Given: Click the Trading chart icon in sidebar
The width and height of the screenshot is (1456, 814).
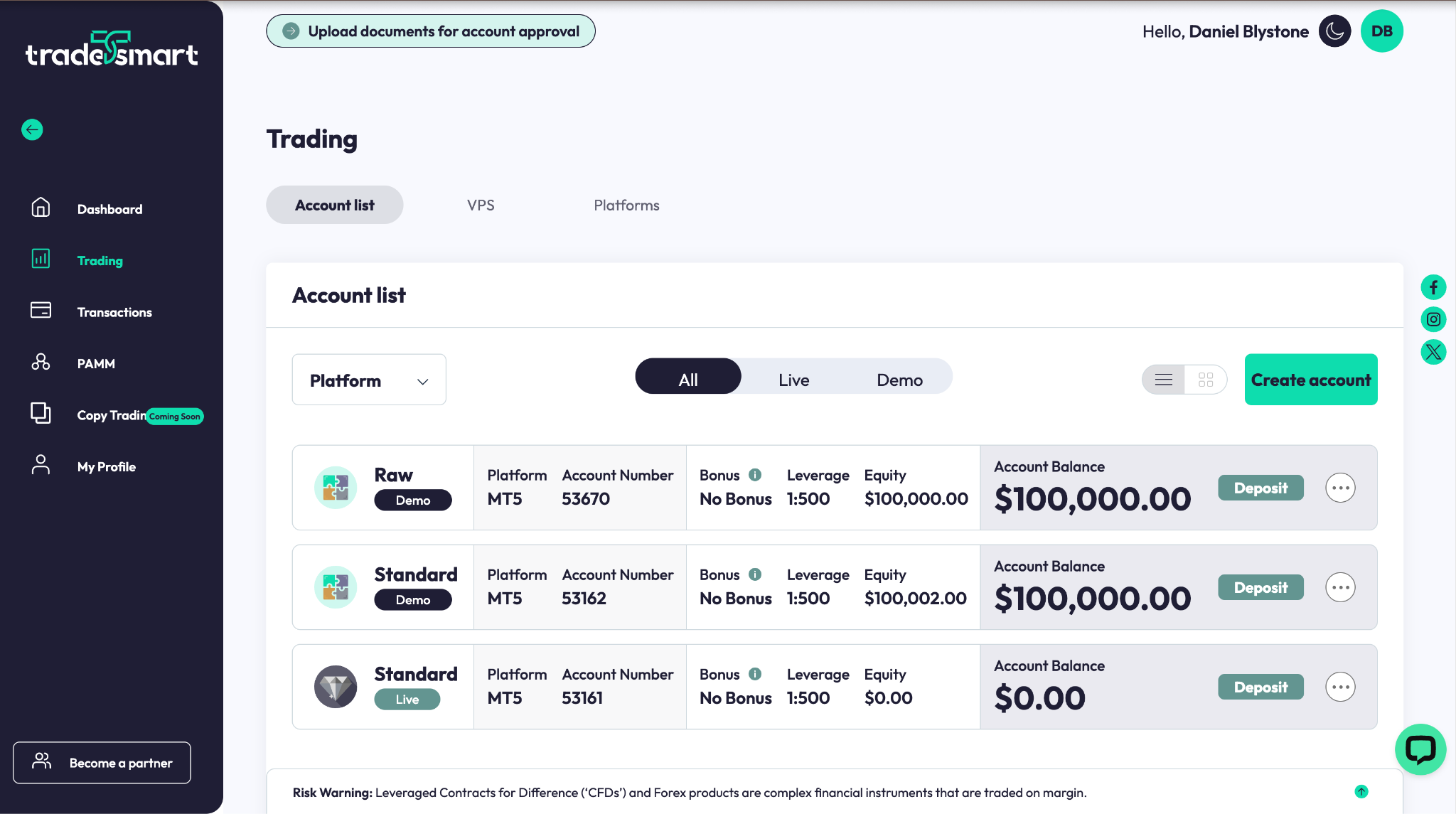Looking at the screenshot, I should (41, 259).
